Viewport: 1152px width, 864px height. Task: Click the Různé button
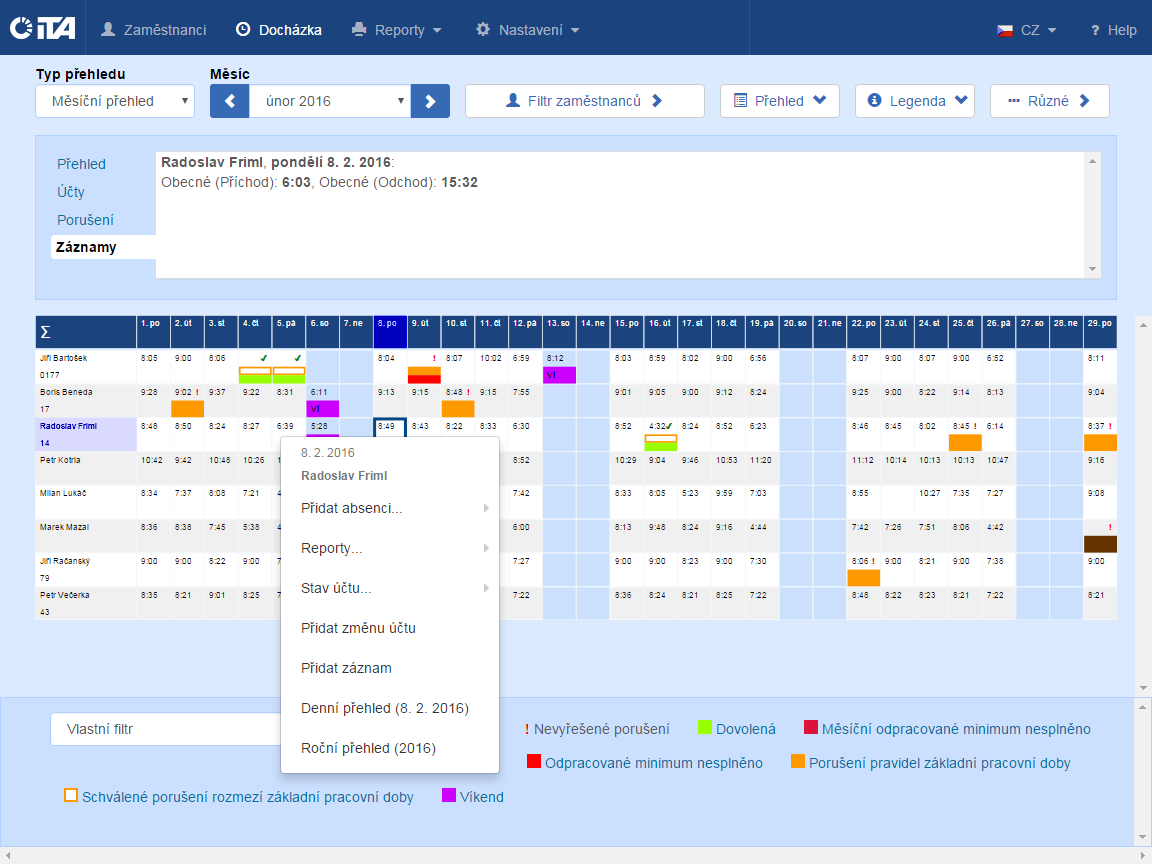1049,101
